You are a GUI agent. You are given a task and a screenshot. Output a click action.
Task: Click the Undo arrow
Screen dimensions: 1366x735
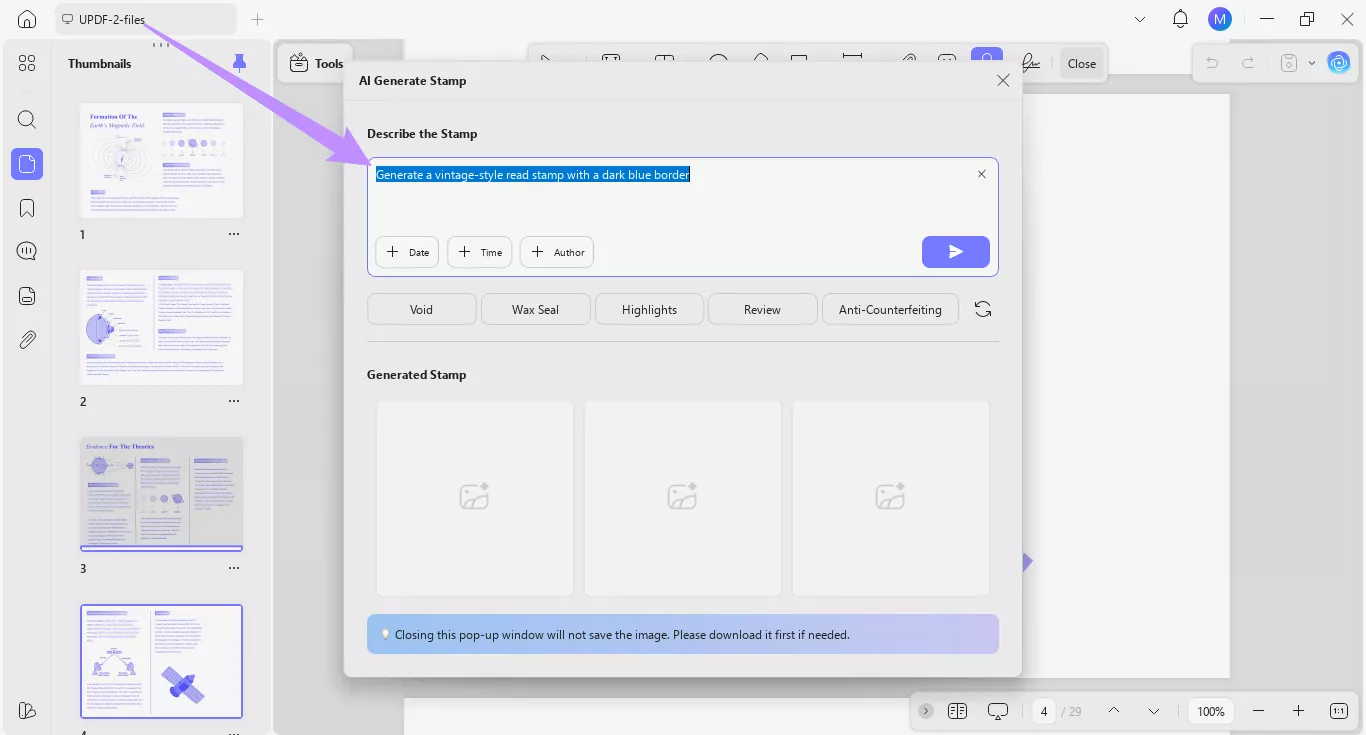pos(1212,63)
